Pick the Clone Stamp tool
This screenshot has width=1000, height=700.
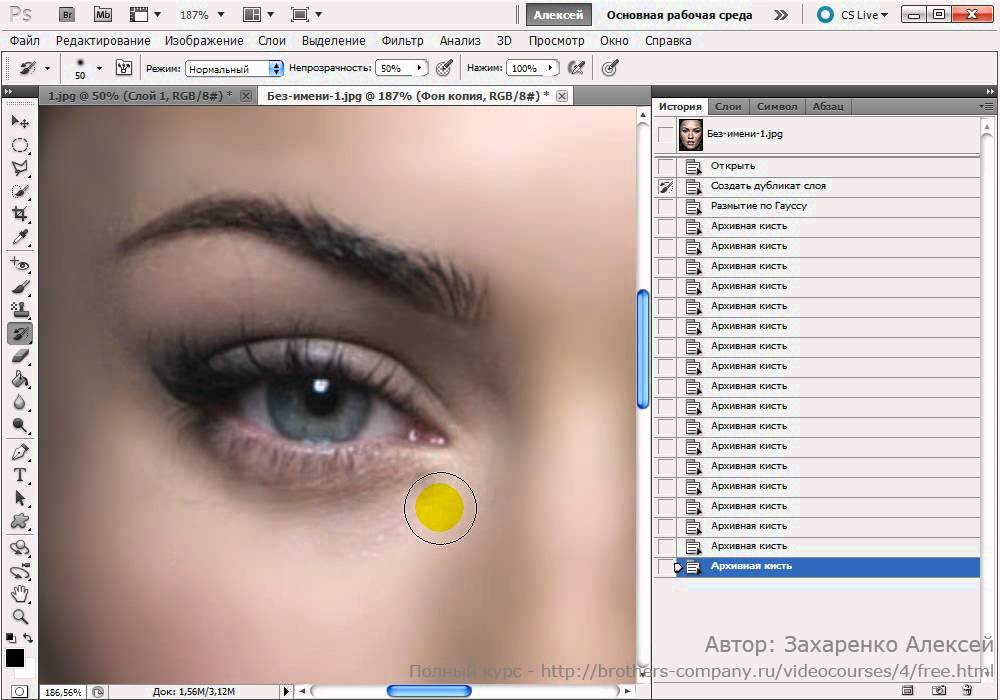19,310
